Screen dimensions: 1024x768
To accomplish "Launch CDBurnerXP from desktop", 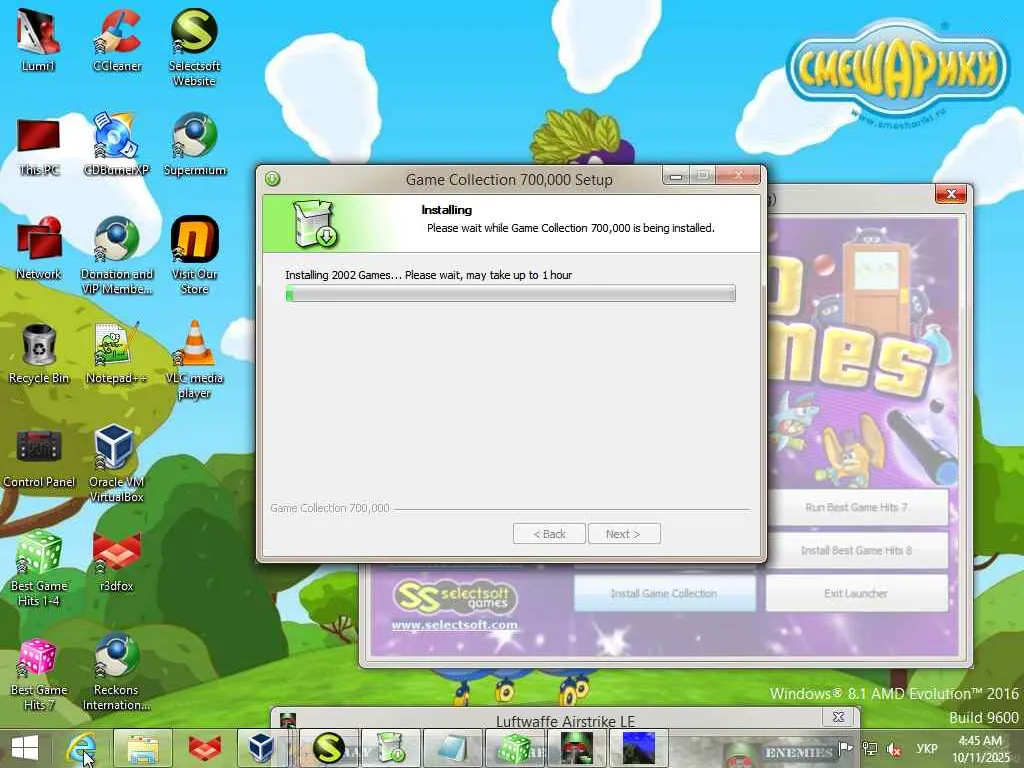I will point(117,145).
